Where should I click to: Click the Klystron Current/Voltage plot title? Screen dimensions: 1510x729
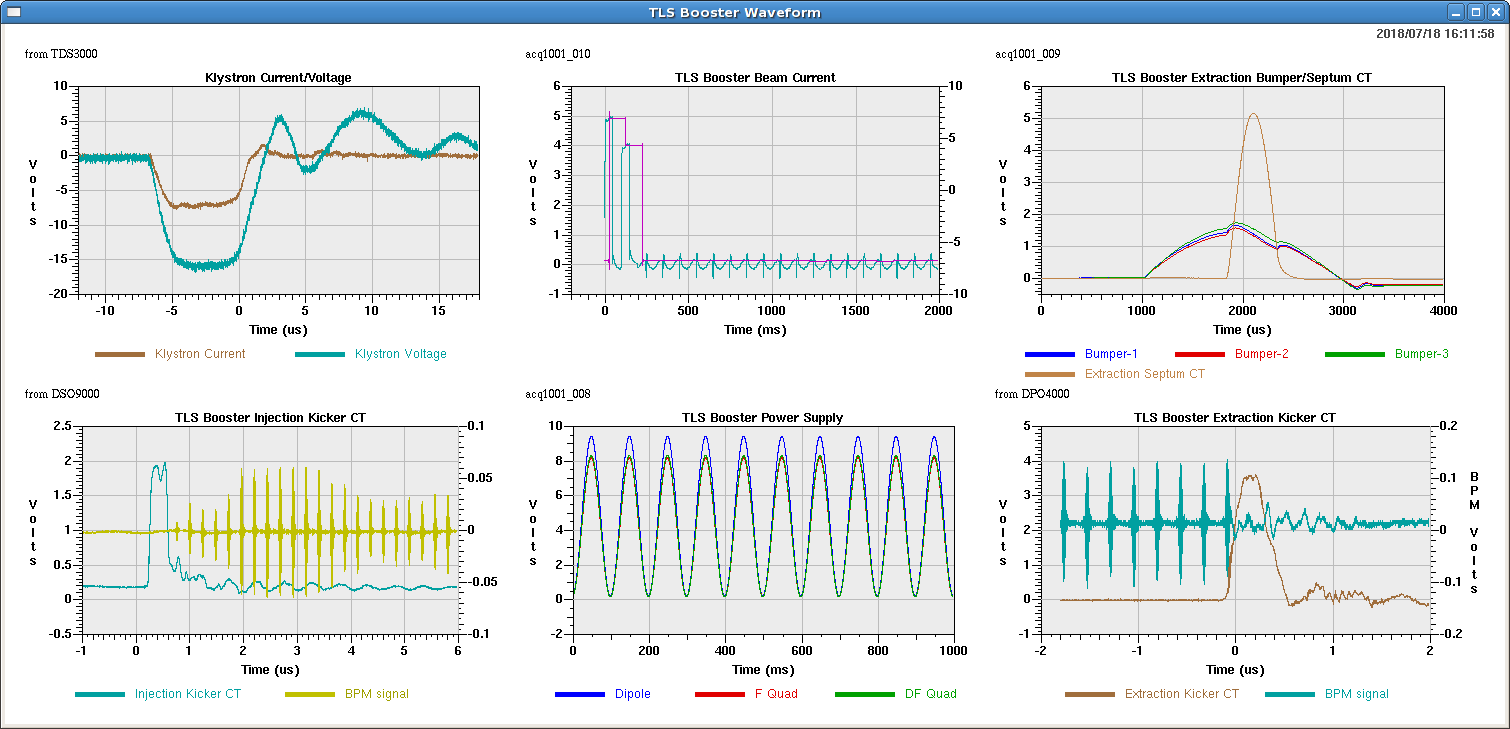point(278,77)
